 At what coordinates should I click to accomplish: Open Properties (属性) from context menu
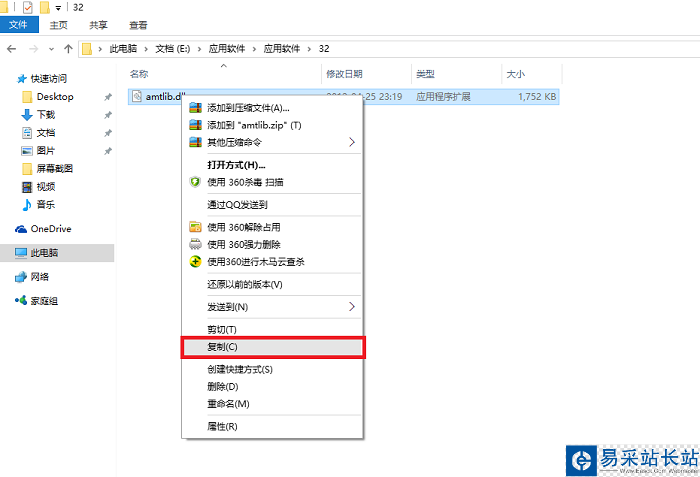point(273,427)
